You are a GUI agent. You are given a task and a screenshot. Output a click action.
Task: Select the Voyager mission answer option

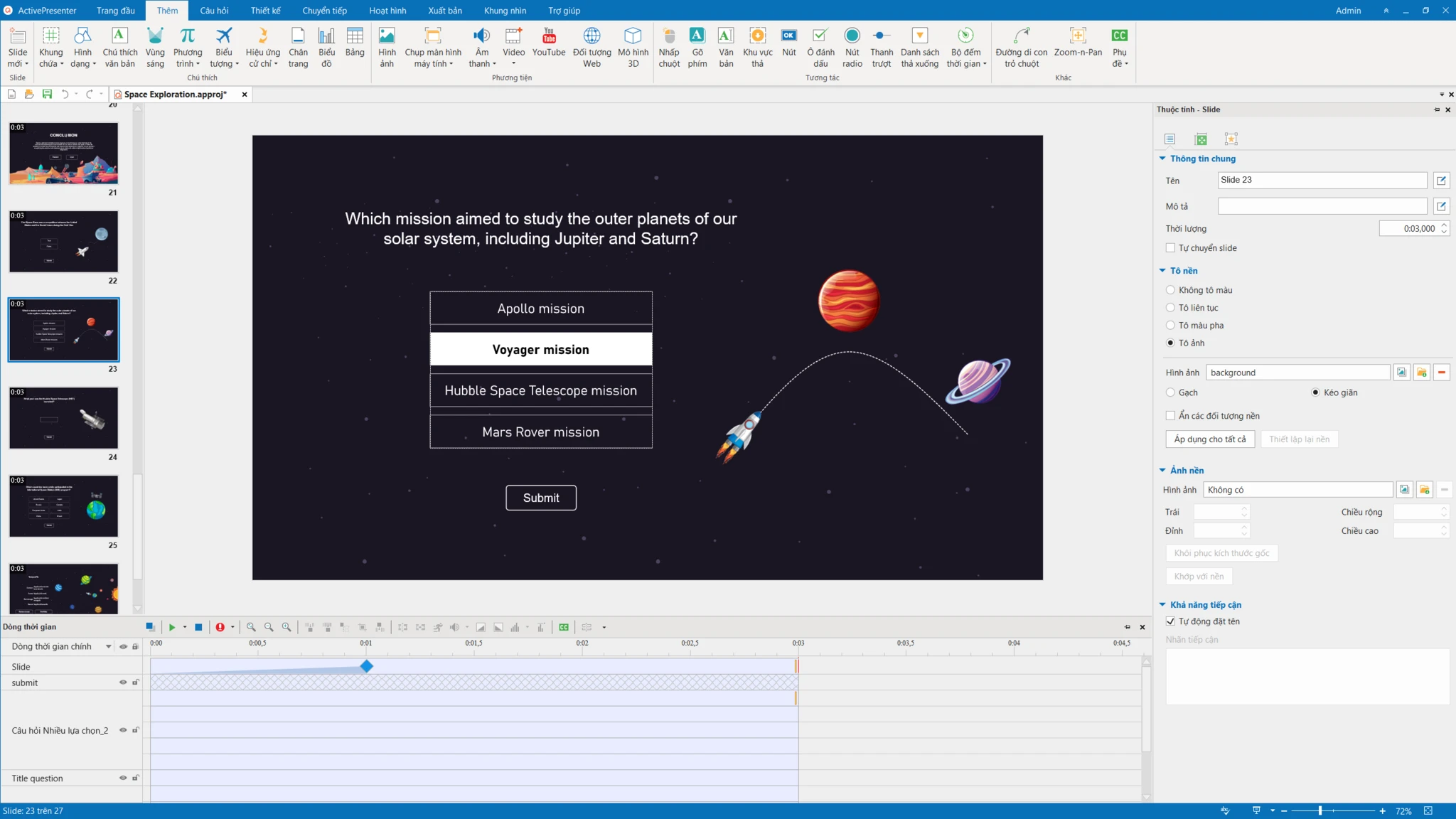[541, 349]
